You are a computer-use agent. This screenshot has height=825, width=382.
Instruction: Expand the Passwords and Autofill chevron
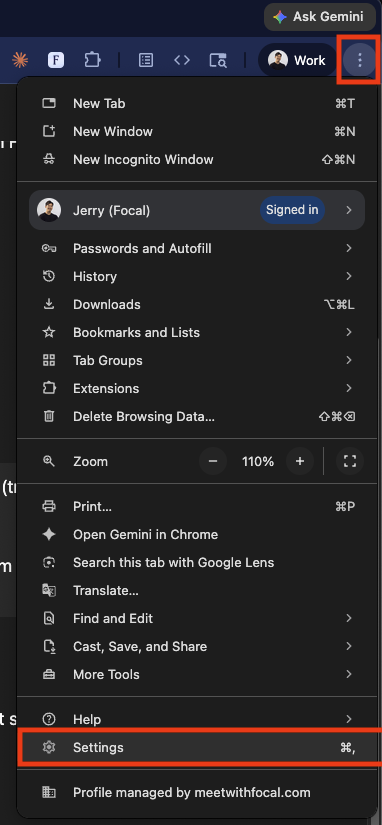348,248
